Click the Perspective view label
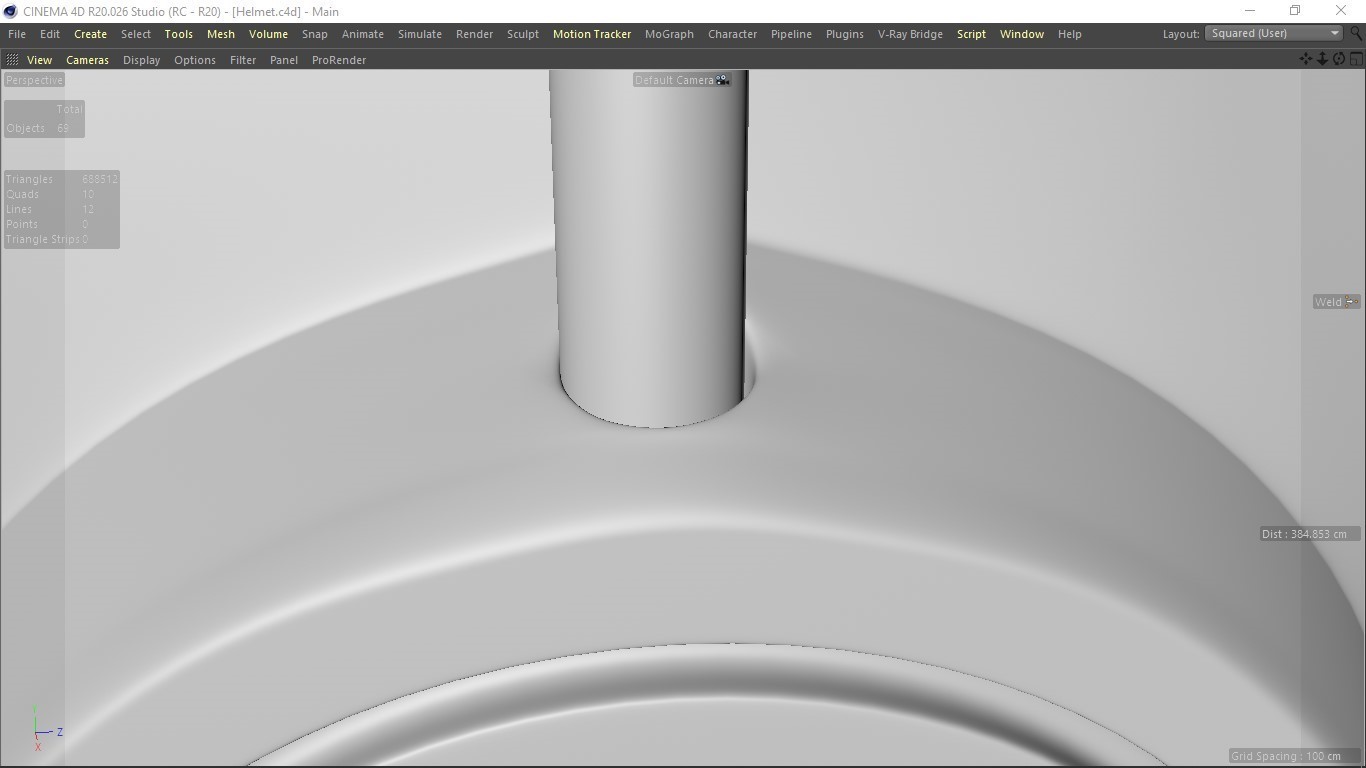Viewport: 1366px width, 768px height. click(x=34, y=80)
